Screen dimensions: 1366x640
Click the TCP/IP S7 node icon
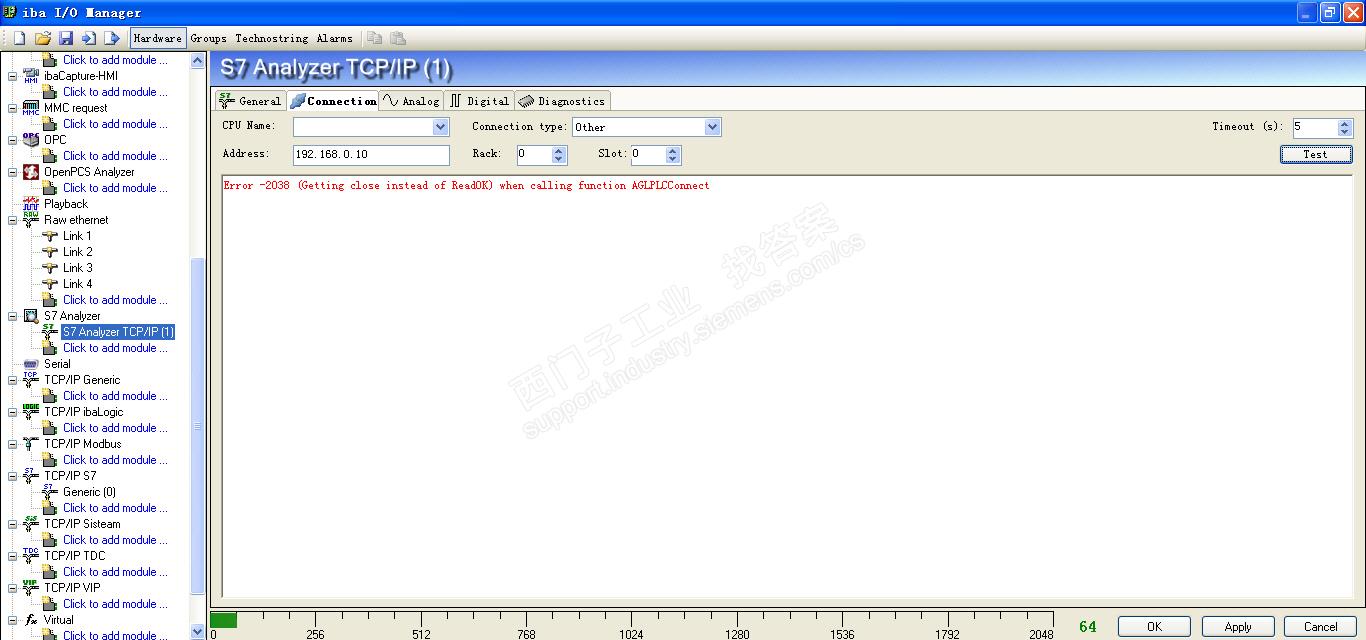[31, 476]
